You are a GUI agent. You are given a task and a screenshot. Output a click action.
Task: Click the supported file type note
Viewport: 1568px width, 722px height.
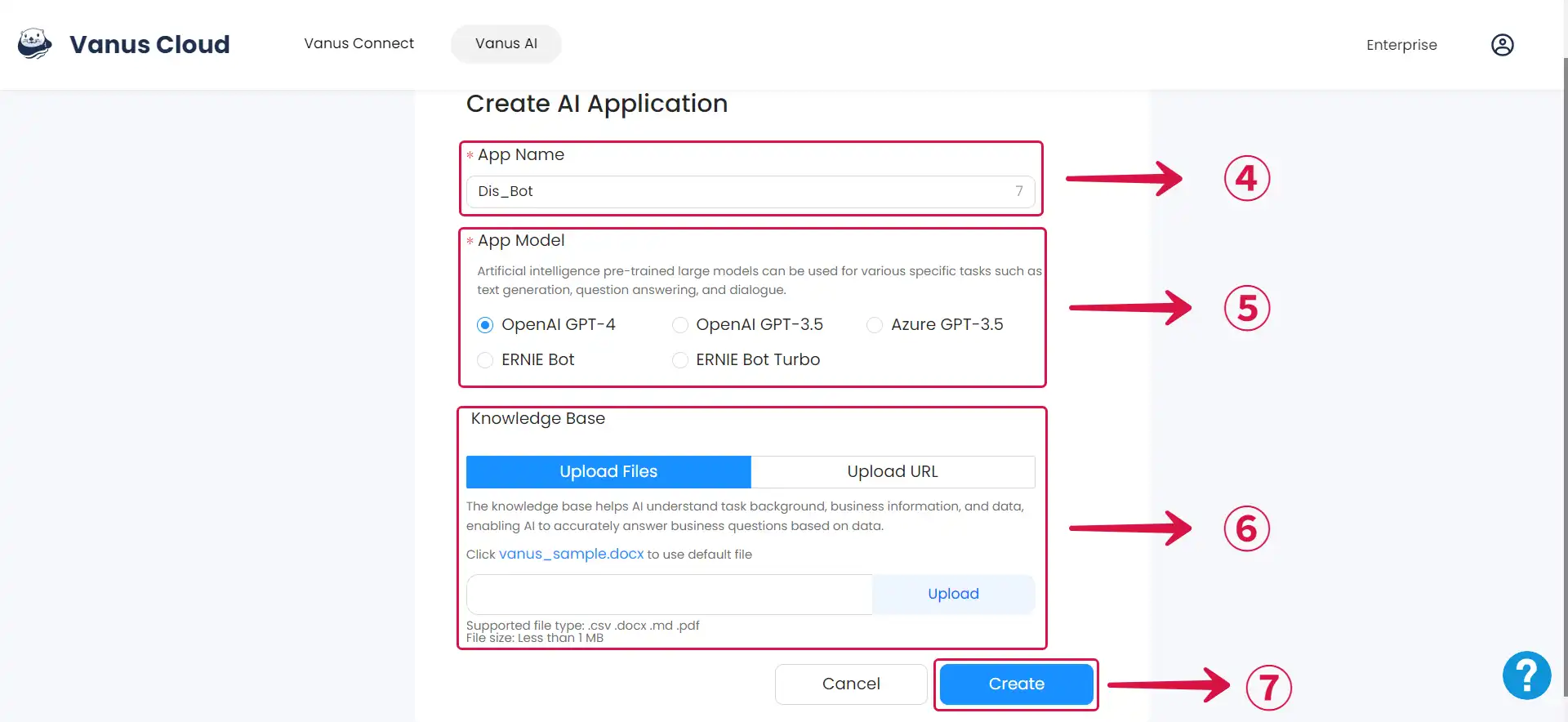[582, 625]
